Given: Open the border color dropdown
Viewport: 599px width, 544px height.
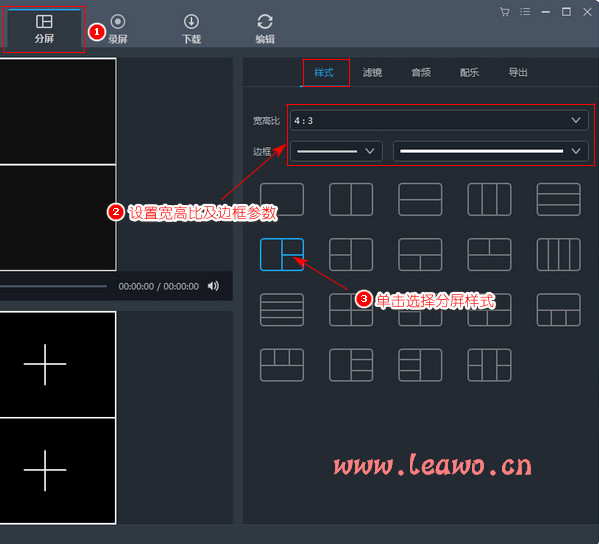Looking at the screenshot, I should pos(491,151).
